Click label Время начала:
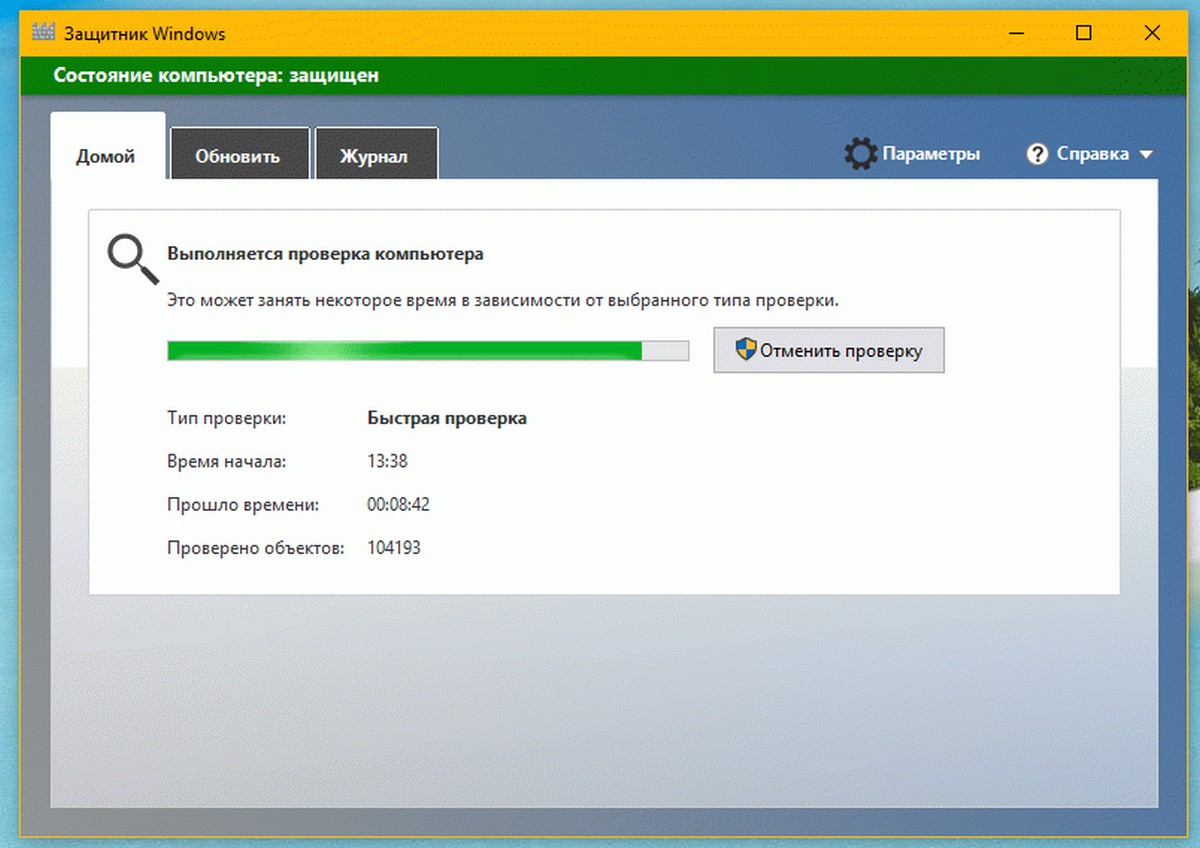The image size is (1200, 848). point(227,461)
